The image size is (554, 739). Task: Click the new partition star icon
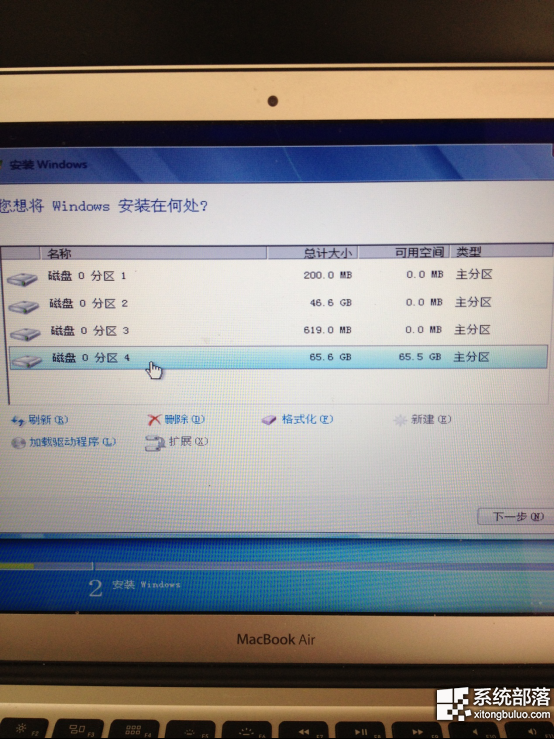(x=400, y=420)
